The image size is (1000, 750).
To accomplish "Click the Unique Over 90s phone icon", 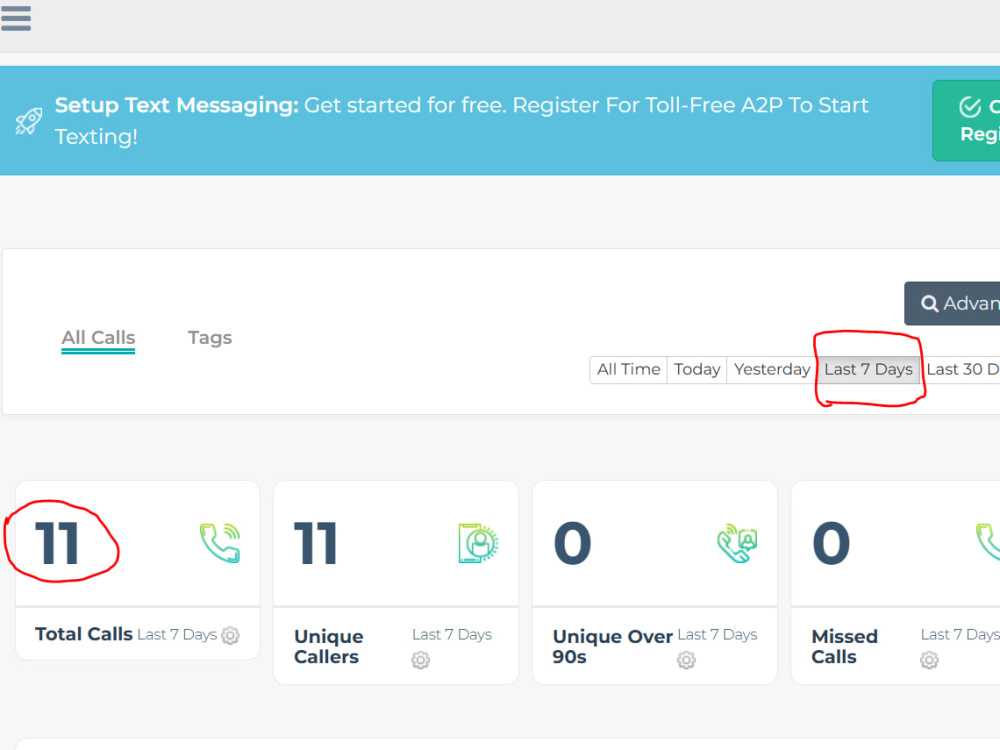I will coord(737,543).
